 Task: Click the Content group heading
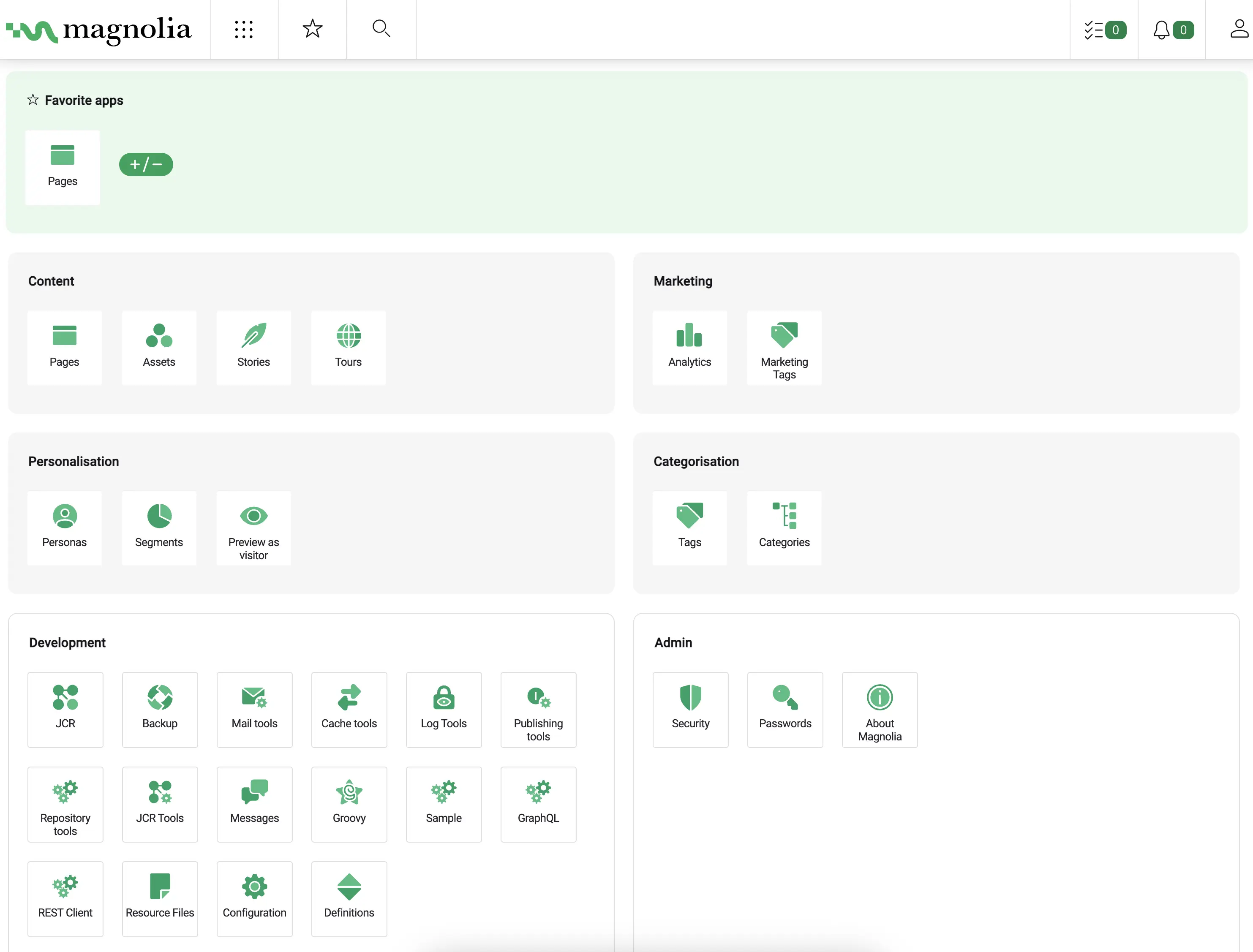(51, 281)
